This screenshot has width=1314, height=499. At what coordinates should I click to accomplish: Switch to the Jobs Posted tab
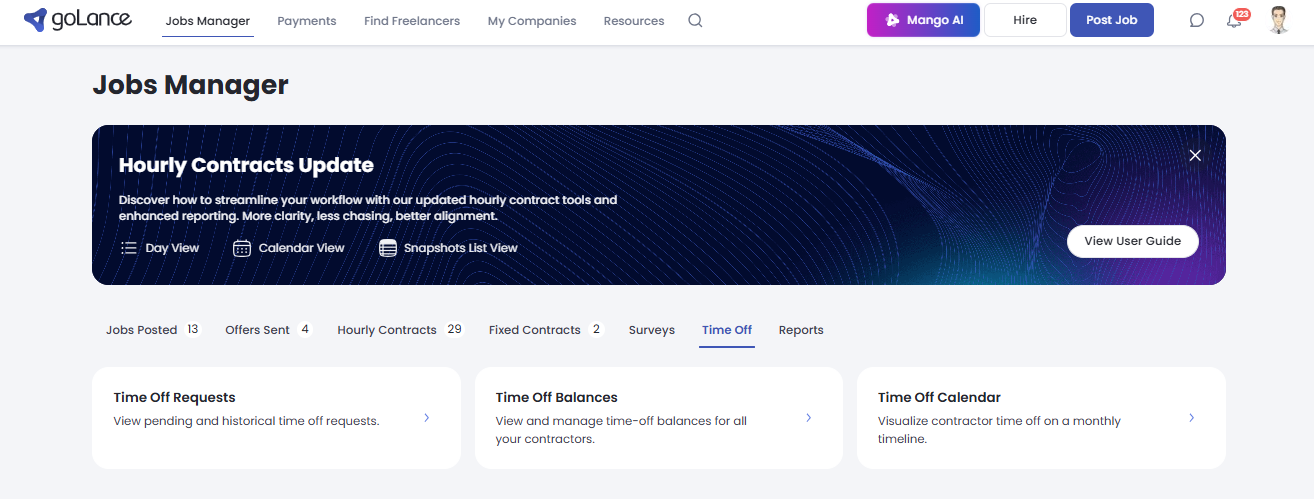(x=141, y=330)
